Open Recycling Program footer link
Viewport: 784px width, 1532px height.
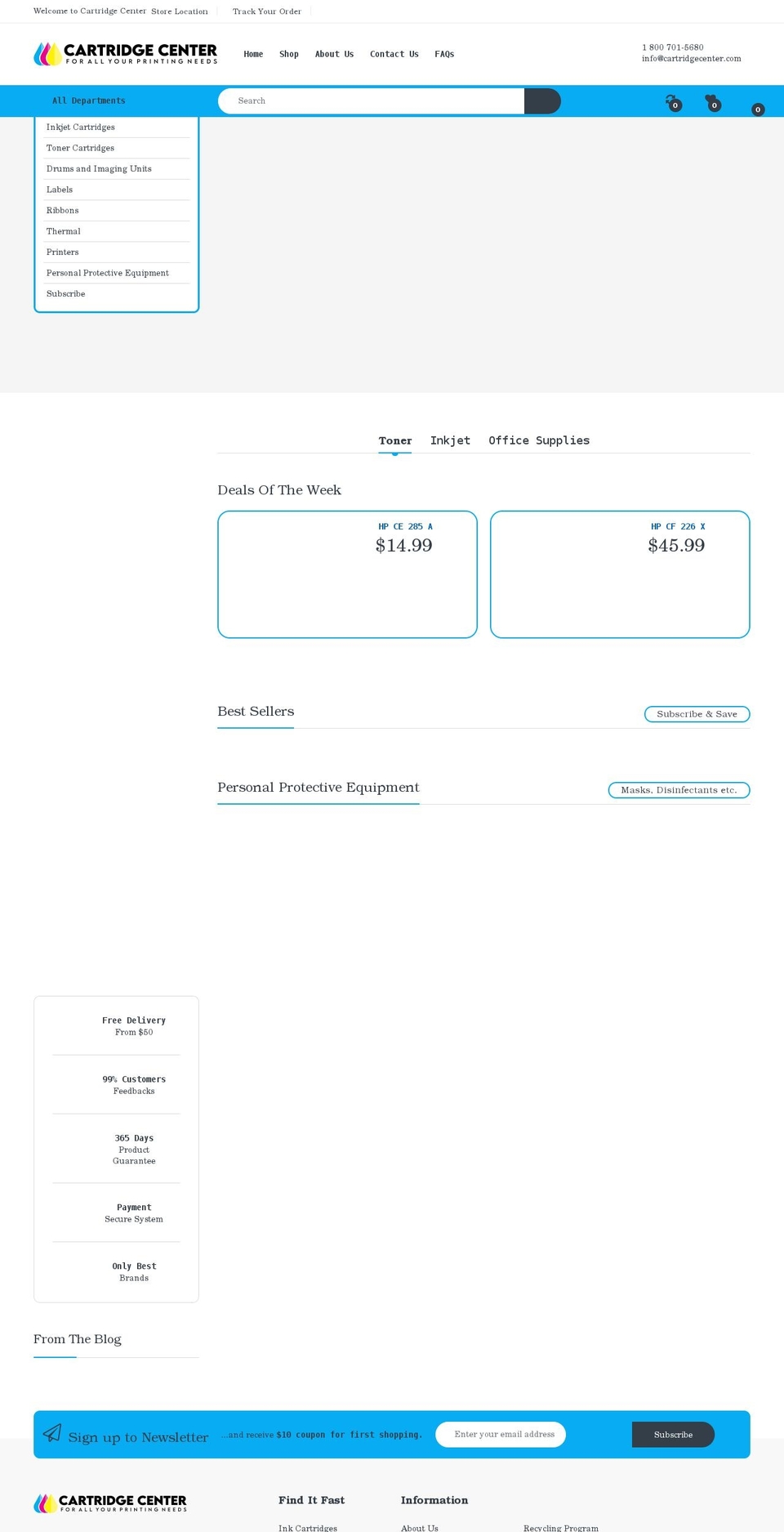[561, 1527]
